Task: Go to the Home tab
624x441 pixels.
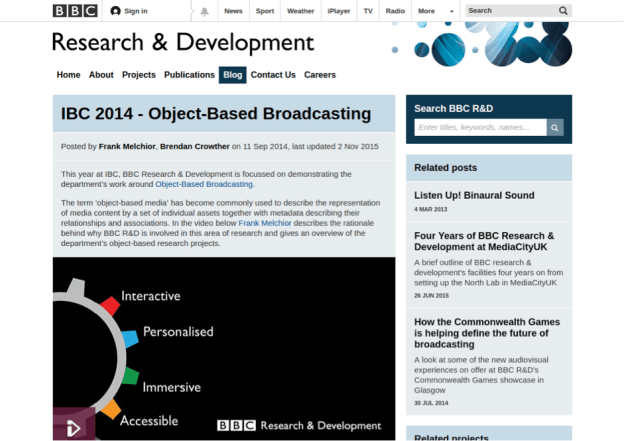Action: [68, 75]
